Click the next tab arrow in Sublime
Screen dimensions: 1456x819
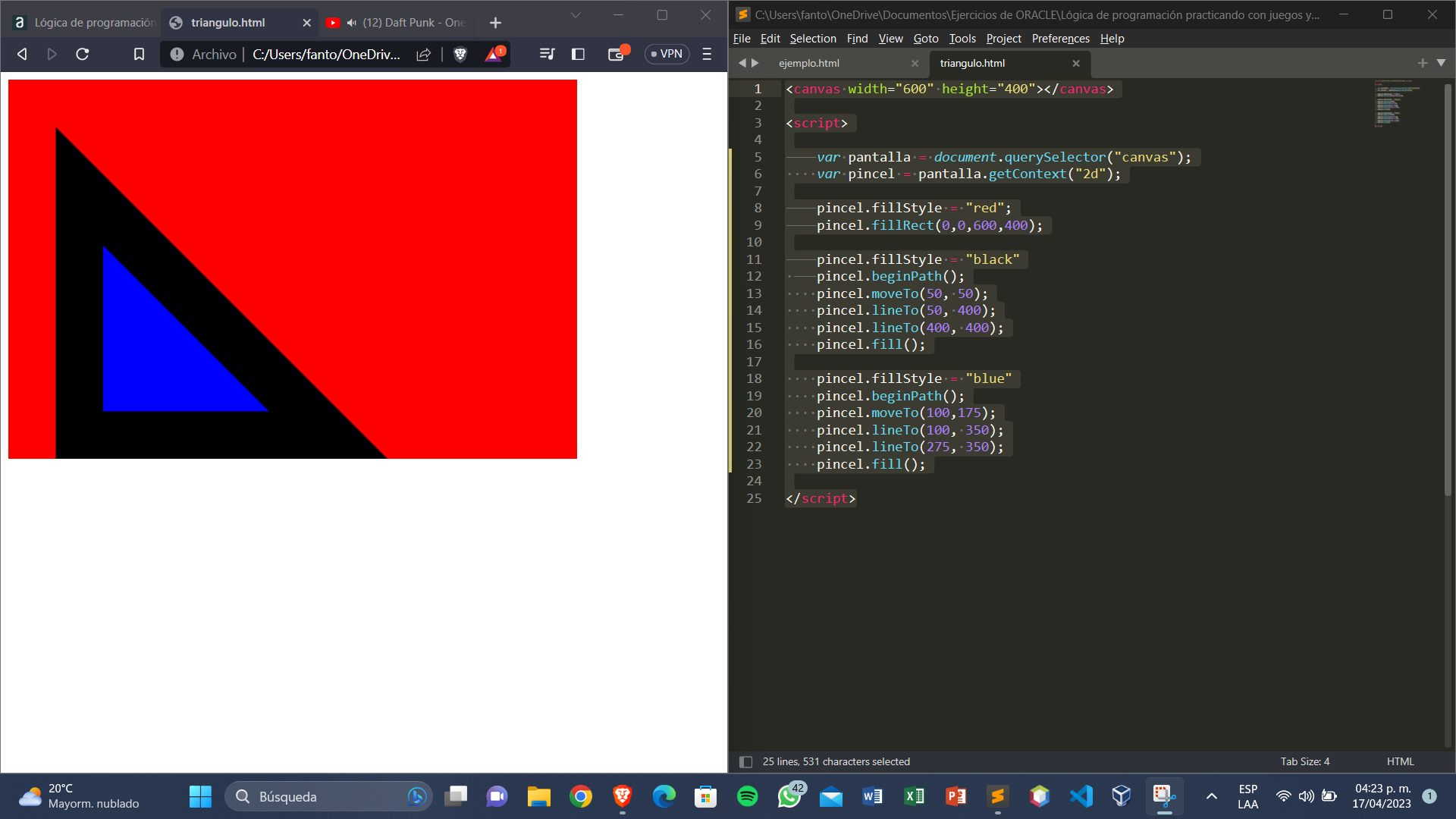click(755, 63)
